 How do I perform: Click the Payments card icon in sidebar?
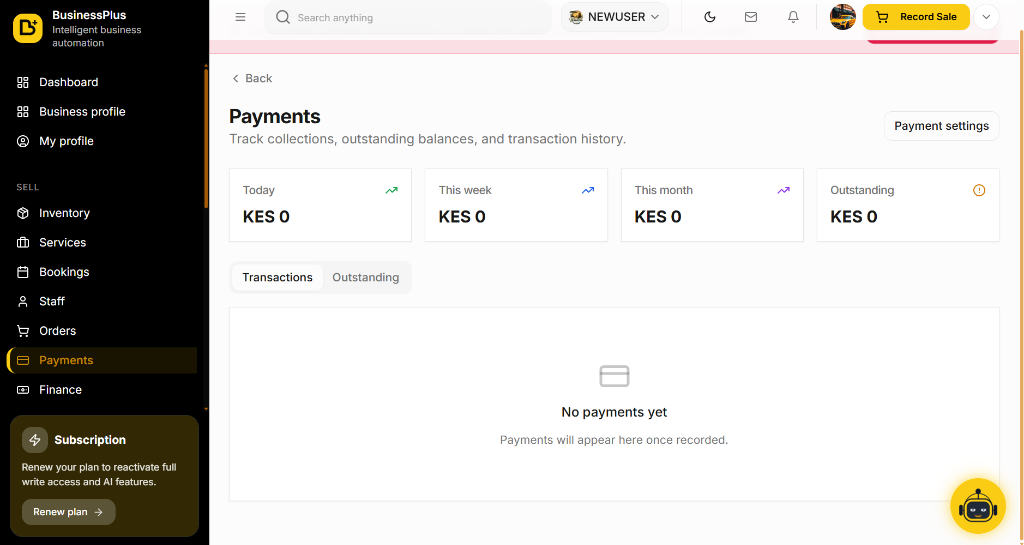(x=23, y=360)
